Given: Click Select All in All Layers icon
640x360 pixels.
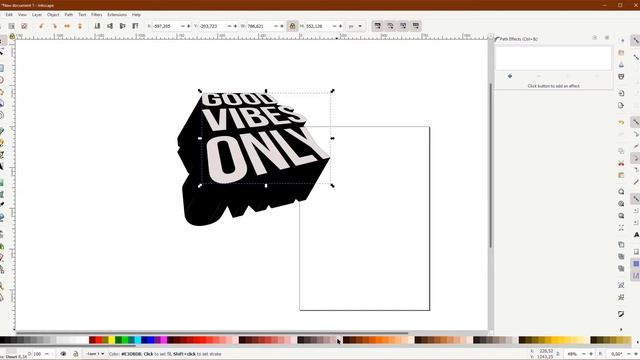Looking at the screenshot, I should [x=11, y=26].
